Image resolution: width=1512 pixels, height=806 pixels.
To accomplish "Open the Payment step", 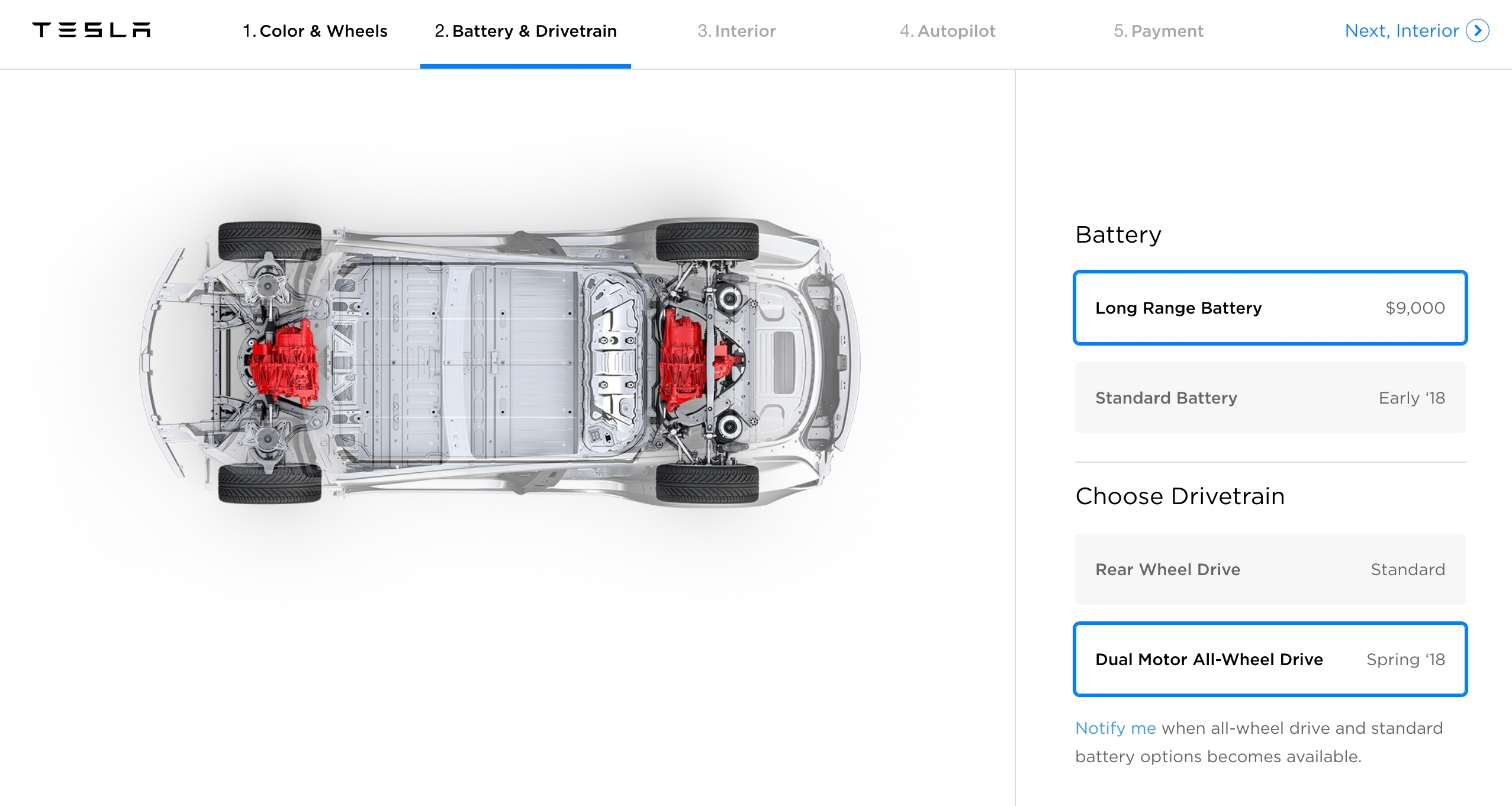I will 1159,31.
